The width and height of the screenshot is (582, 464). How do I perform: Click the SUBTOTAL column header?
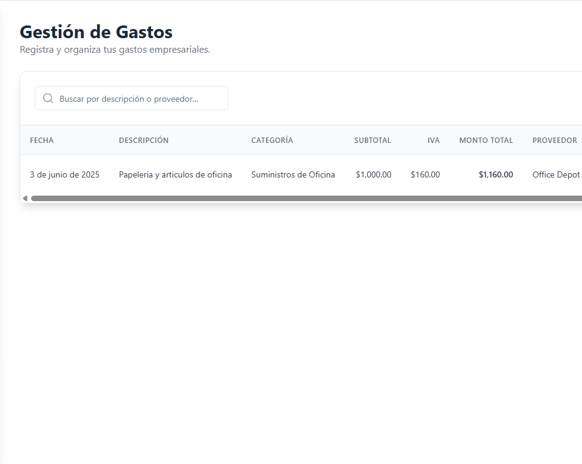372,140
